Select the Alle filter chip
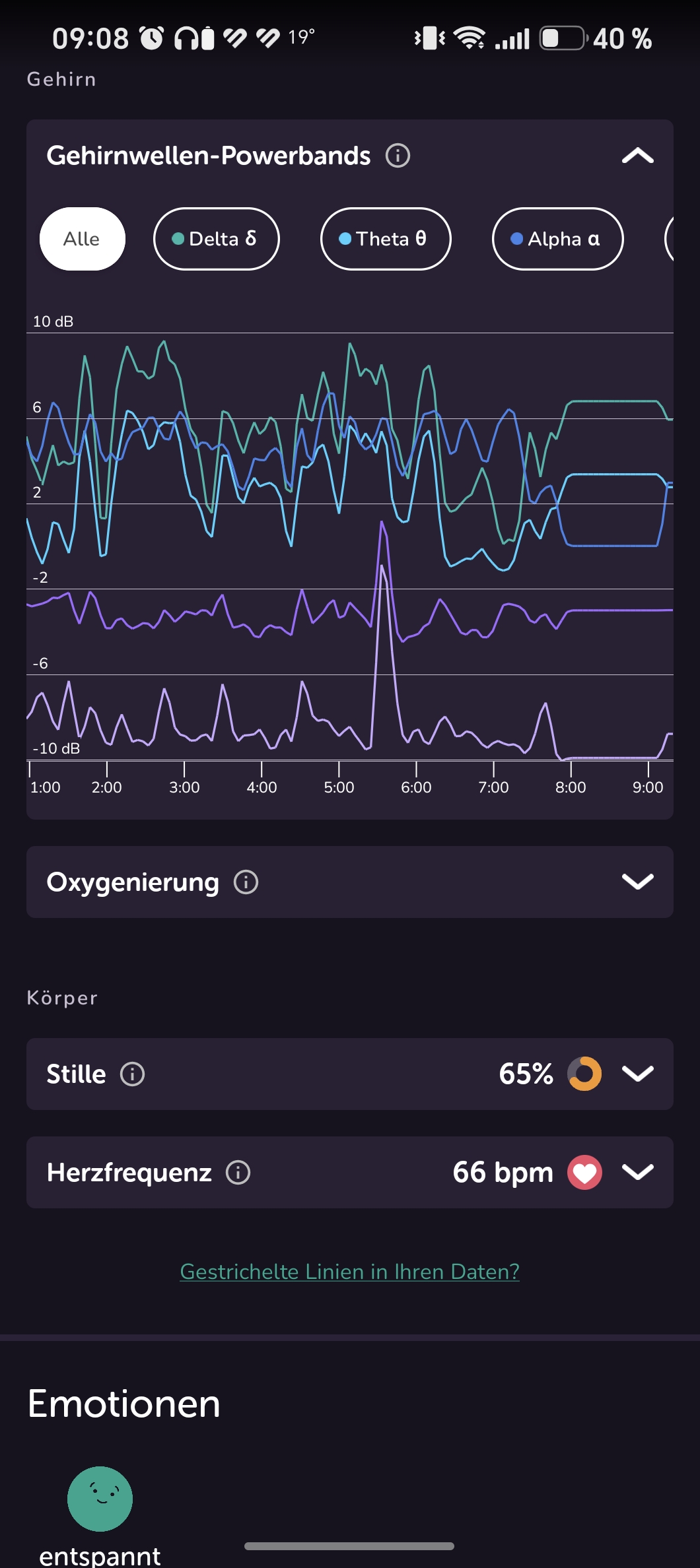The image size is (700, 1568). coord(83,239)
